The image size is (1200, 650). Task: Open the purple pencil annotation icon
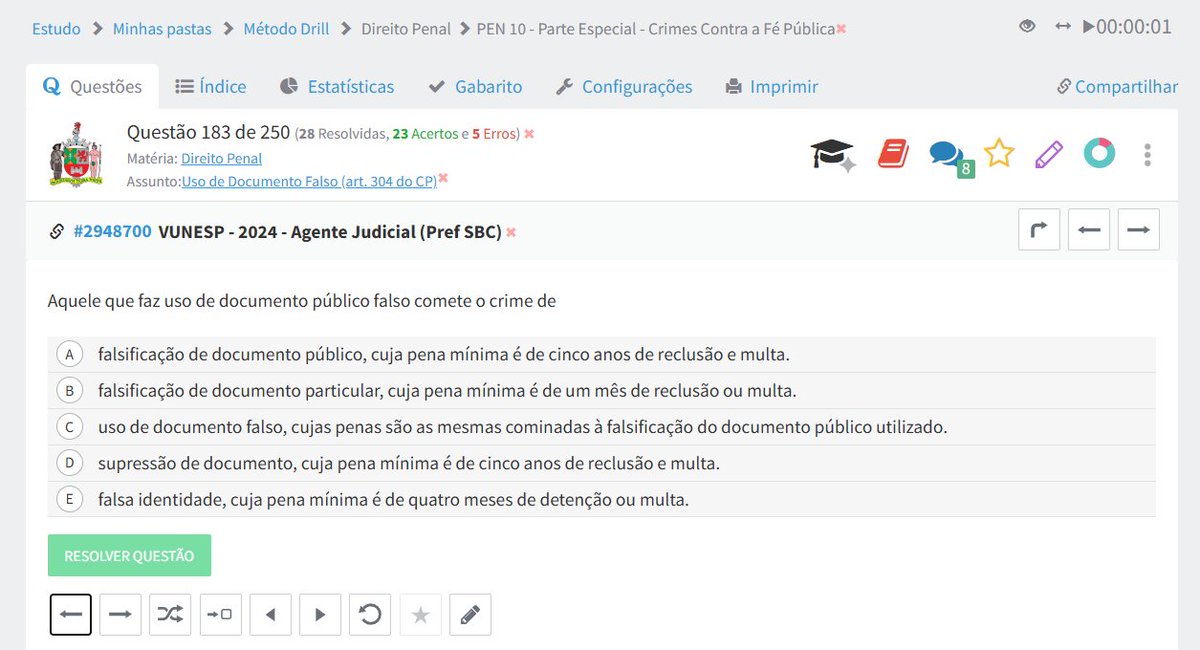tap(1049, 154)
